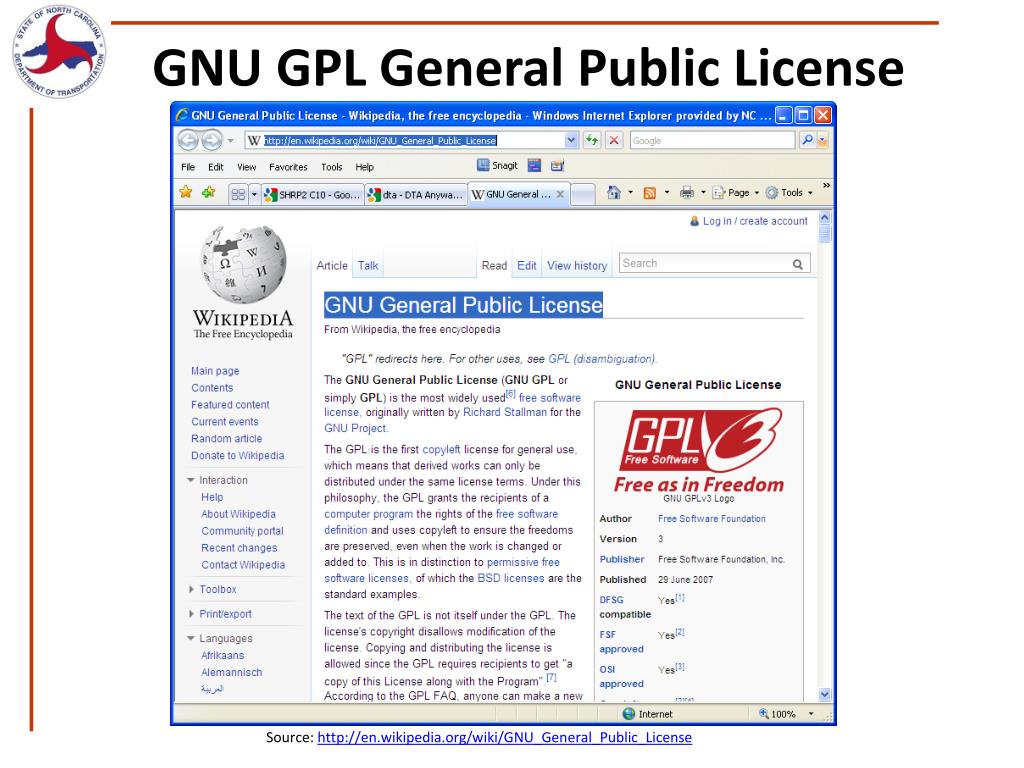Open the Main page sidebar link

pyautogui.click(x=215, y=371)
